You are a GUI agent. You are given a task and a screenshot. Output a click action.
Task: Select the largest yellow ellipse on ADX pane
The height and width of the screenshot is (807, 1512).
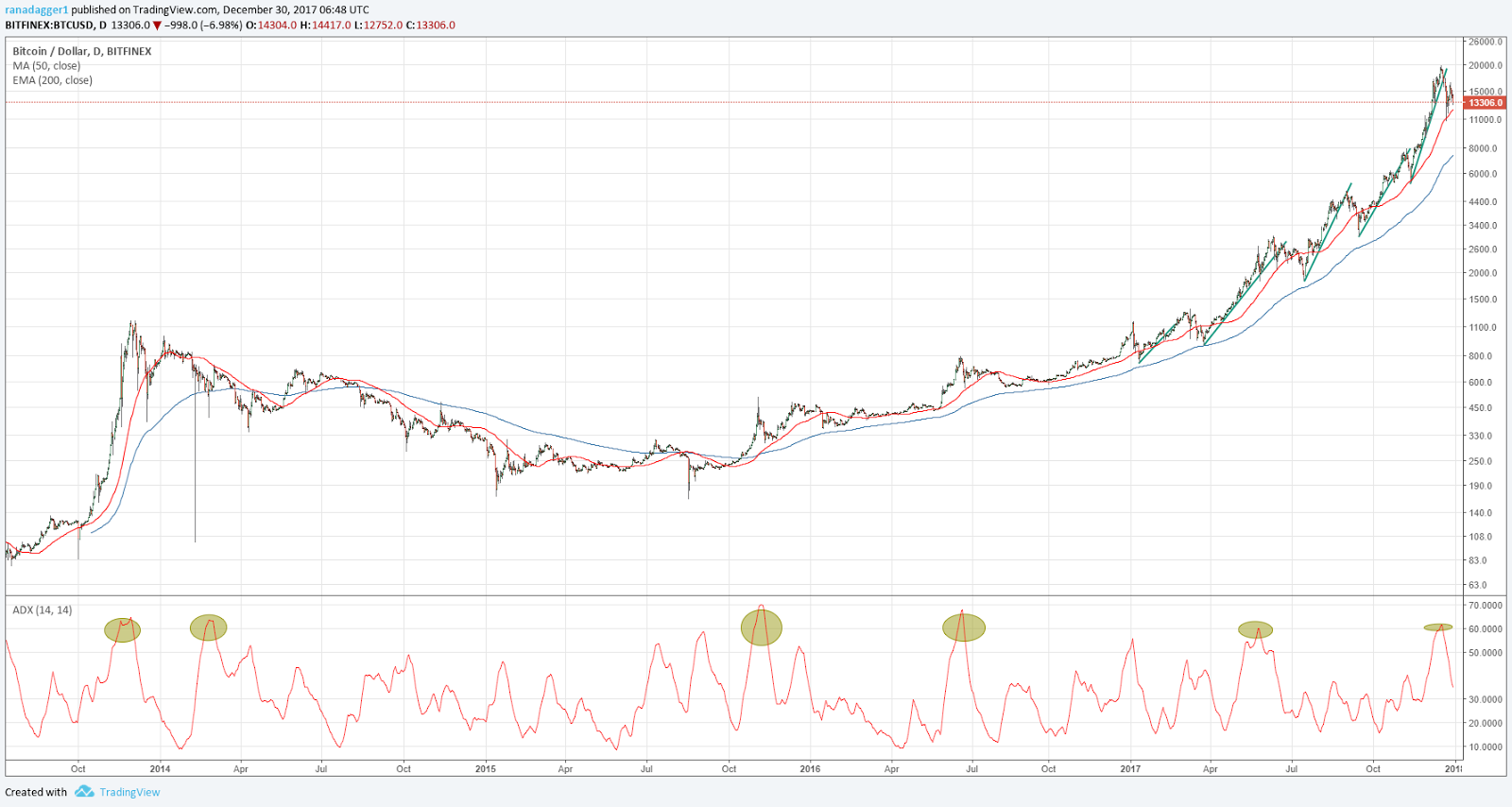click(762, 627)
